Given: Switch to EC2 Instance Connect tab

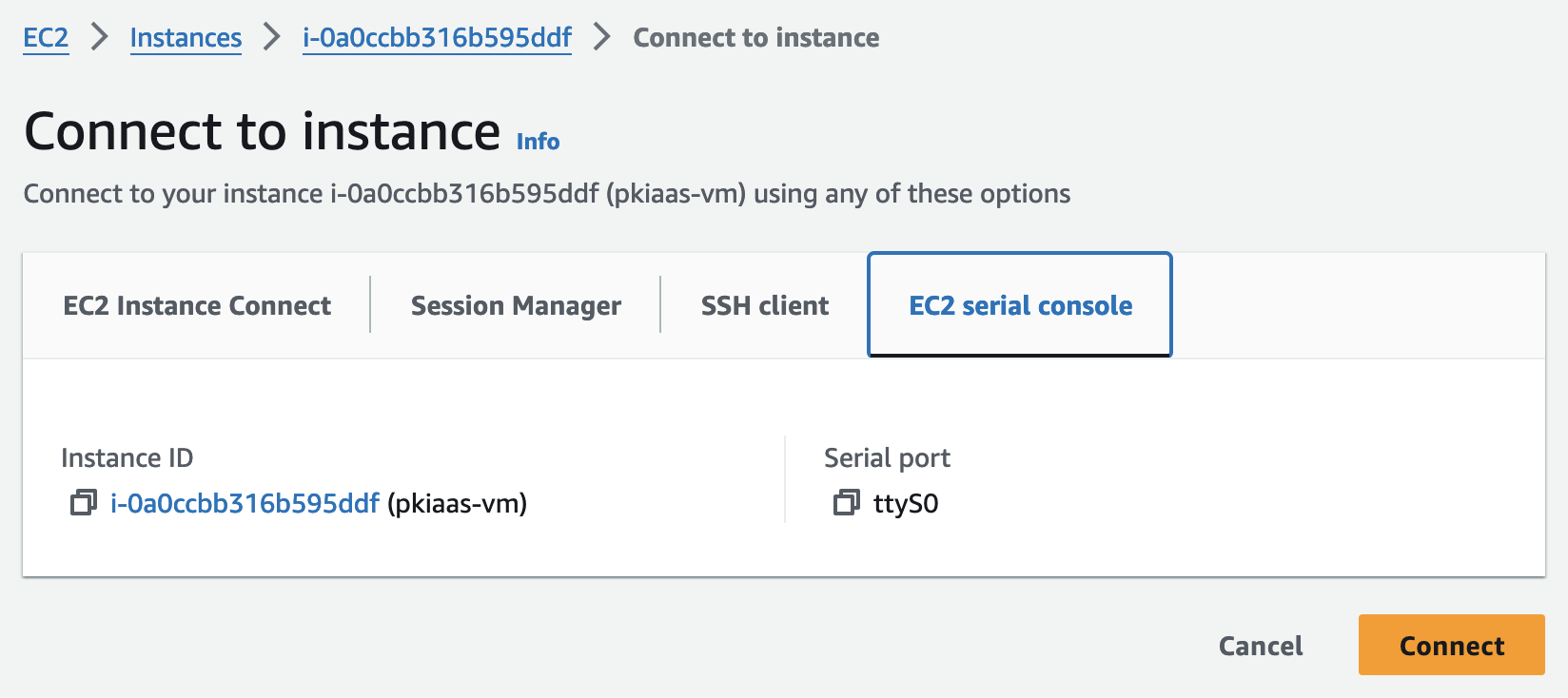Looking at the screenshot, I should [197, 305].
